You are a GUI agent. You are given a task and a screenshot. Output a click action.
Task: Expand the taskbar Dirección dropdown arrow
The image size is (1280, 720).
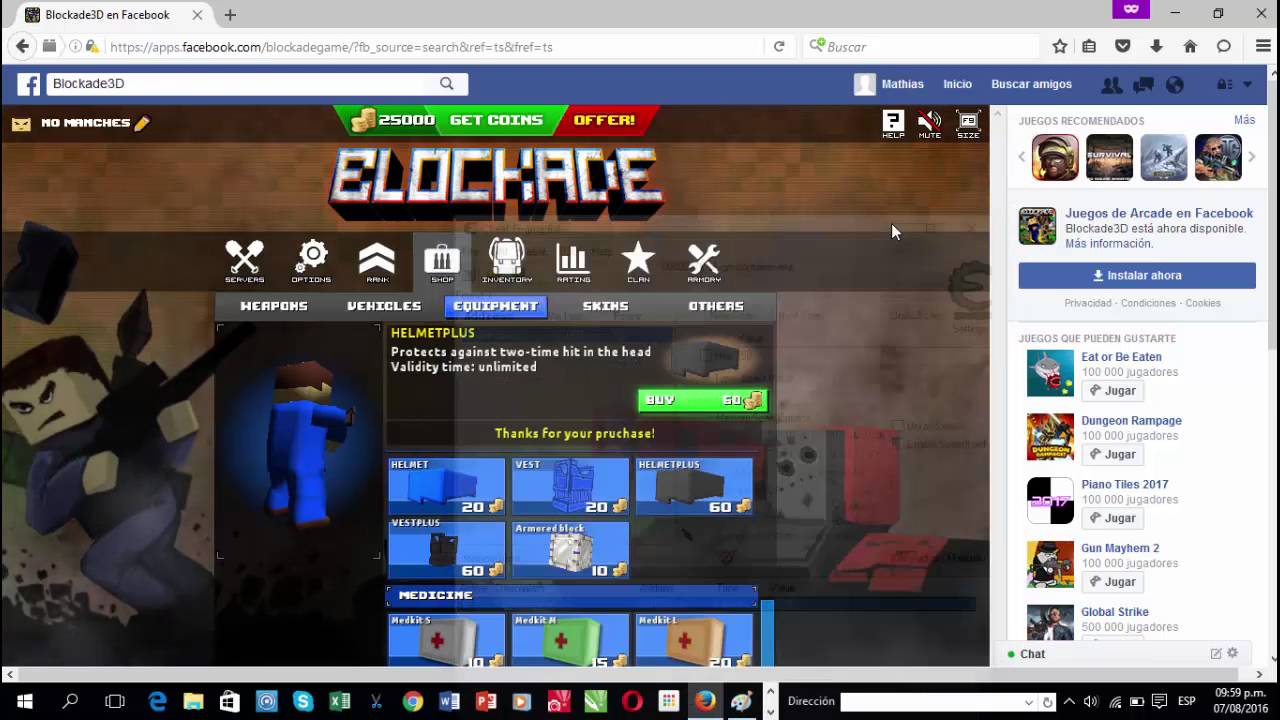point(1029,702)
